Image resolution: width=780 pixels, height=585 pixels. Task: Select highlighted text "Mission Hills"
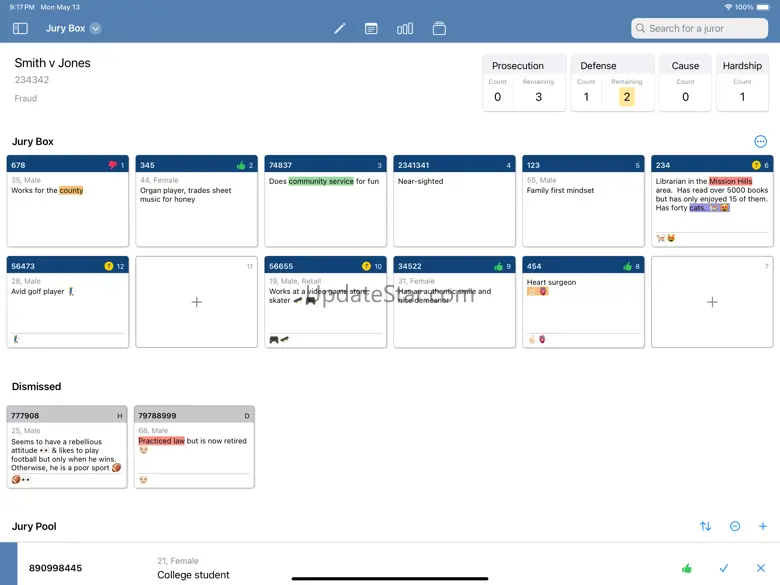pyautogui.click(x=730, y=181)
